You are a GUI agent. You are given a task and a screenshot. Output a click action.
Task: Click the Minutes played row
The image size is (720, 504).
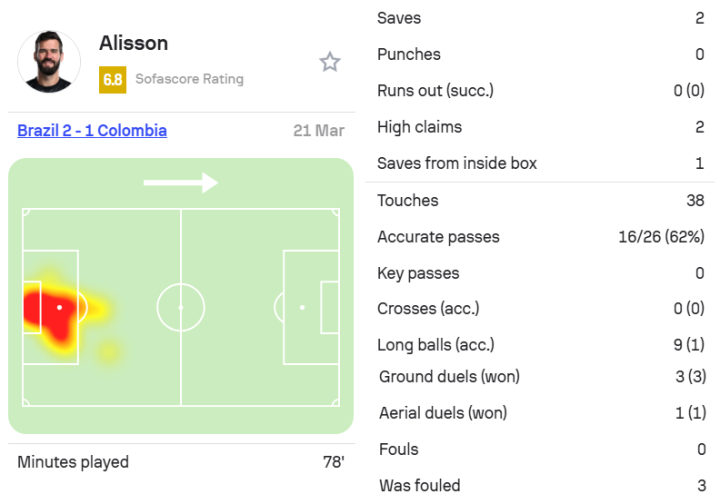tap(180, 462)
